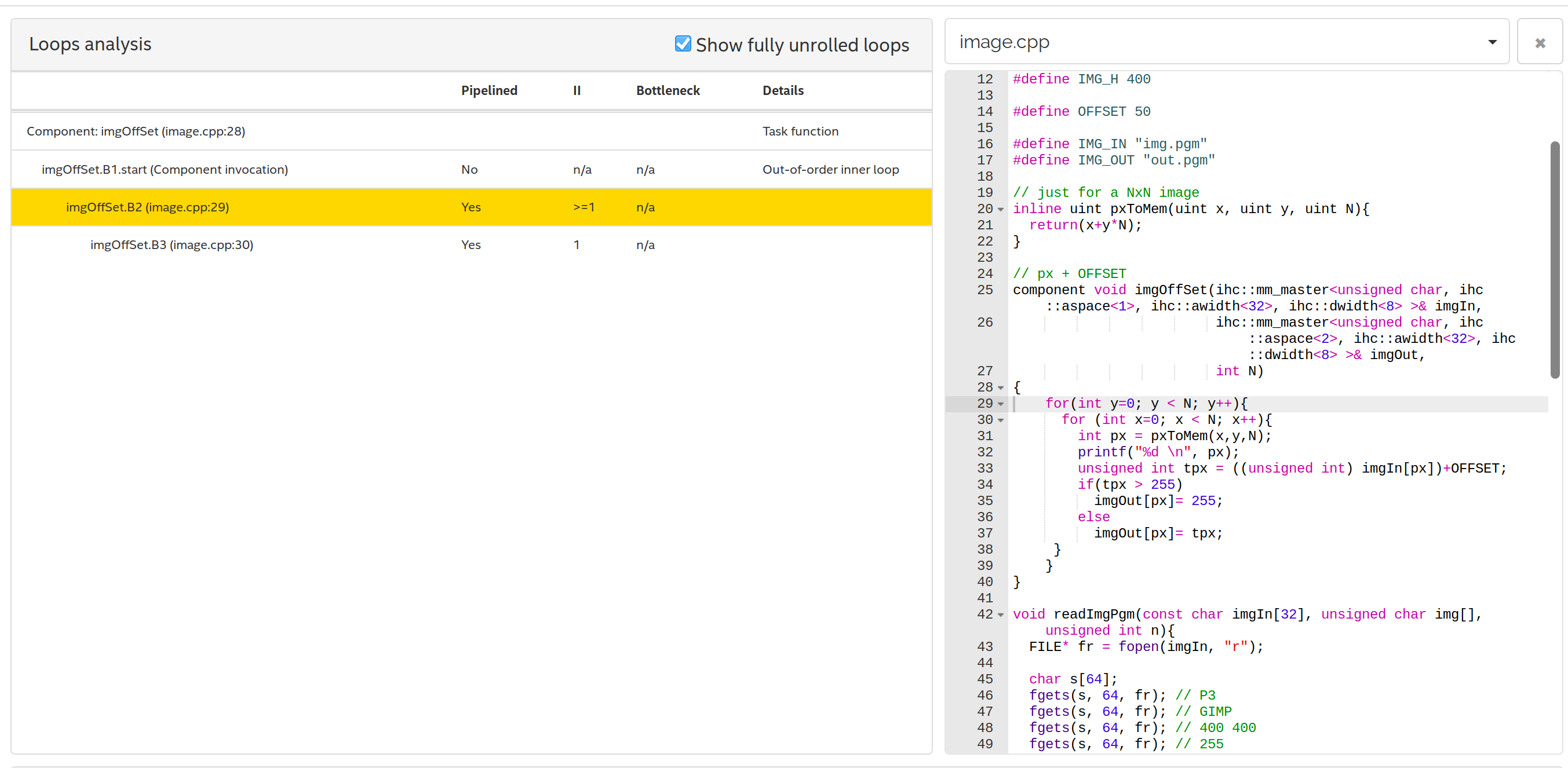
Task: Click the char s[64] declaration line
Action: [1073, 680]
